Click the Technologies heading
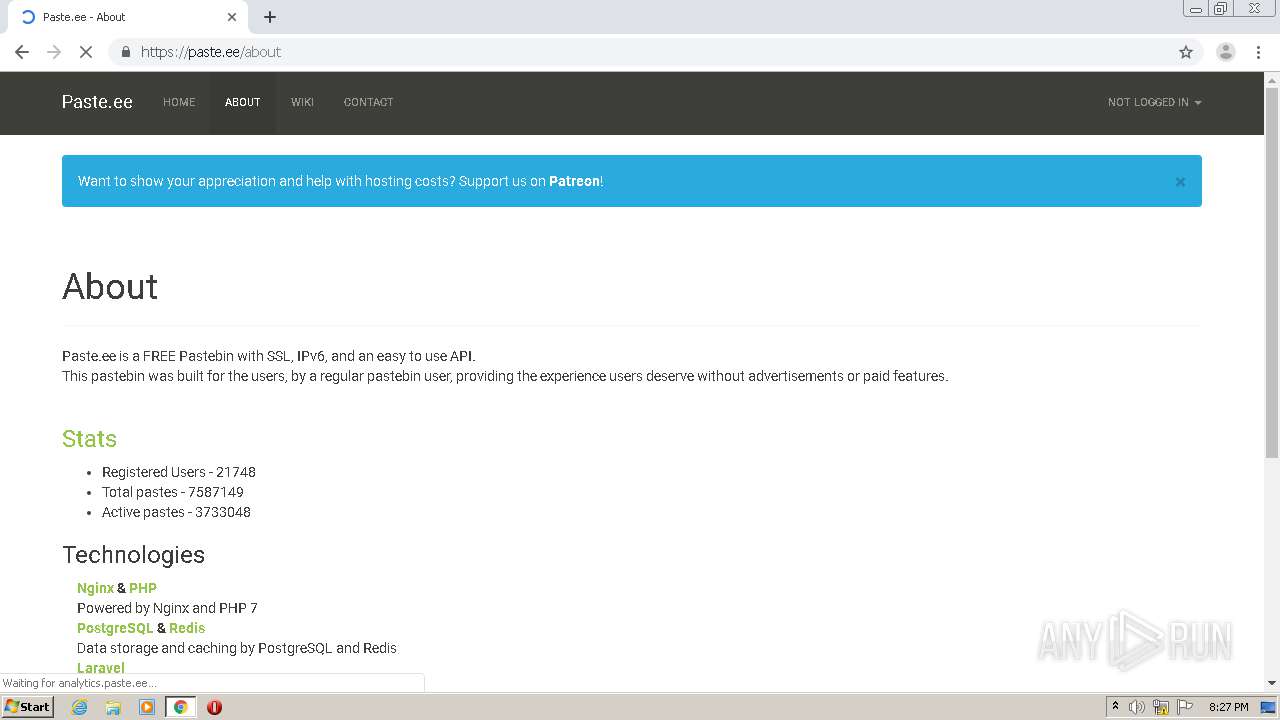1280x720 pixels. click(x=133, y=555)
